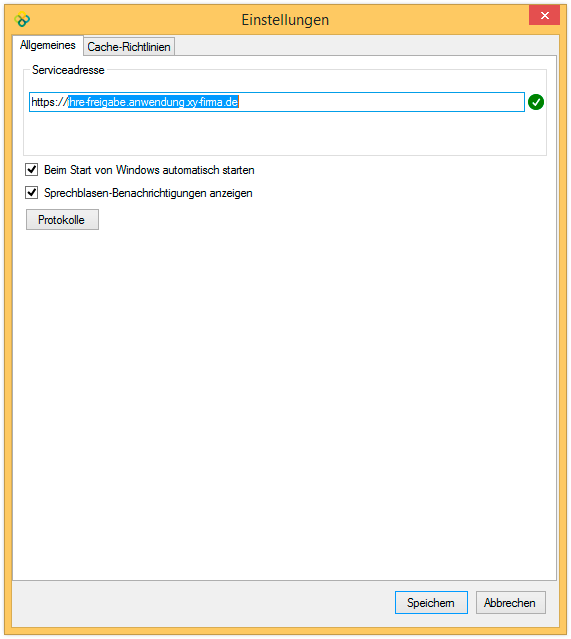Click the application logo icon in title bar

pyautogui.click(x=22, y=20)
